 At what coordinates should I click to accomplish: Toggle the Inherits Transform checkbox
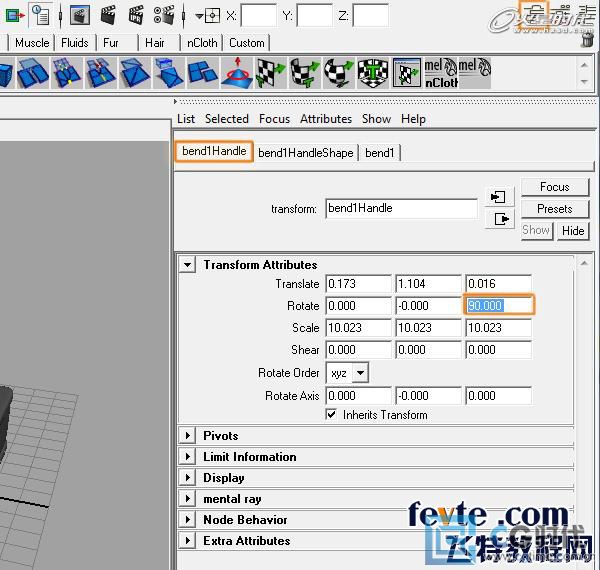(x=331, y=414)
